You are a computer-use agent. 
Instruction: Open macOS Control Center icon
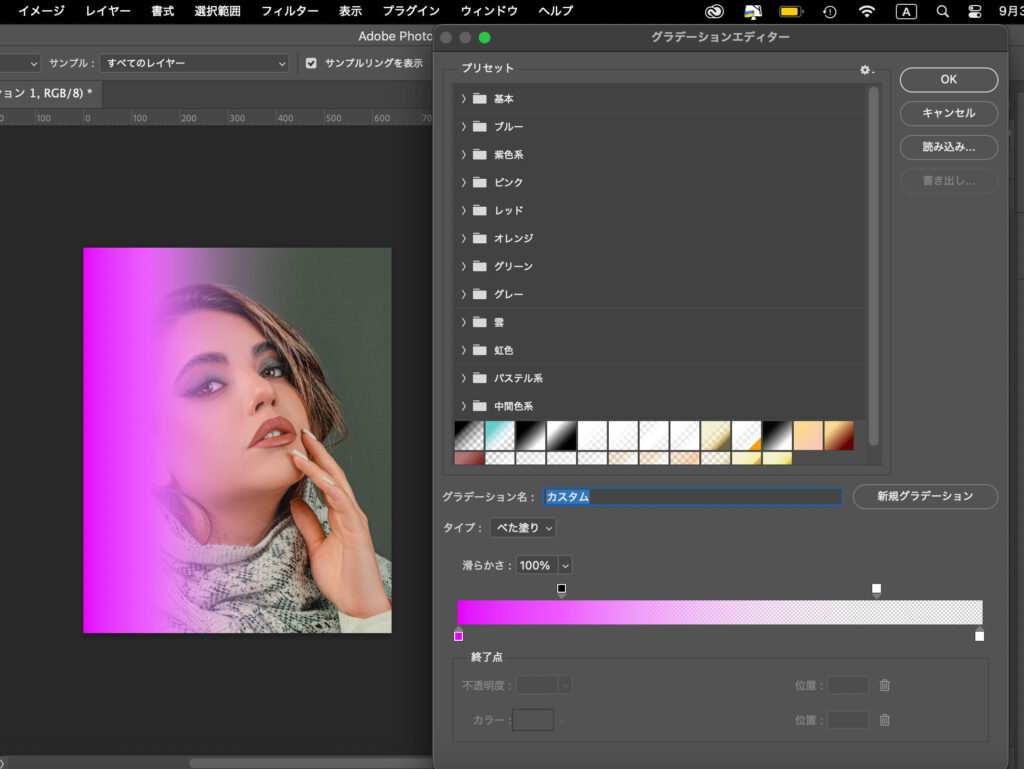pos(975,11)
